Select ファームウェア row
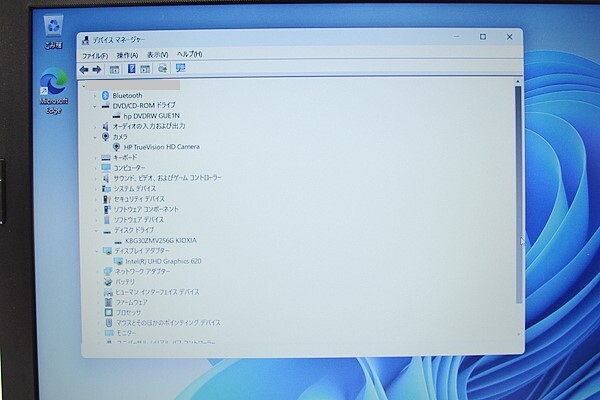Screen dimensions: 600x400 (x=132, y=302)
